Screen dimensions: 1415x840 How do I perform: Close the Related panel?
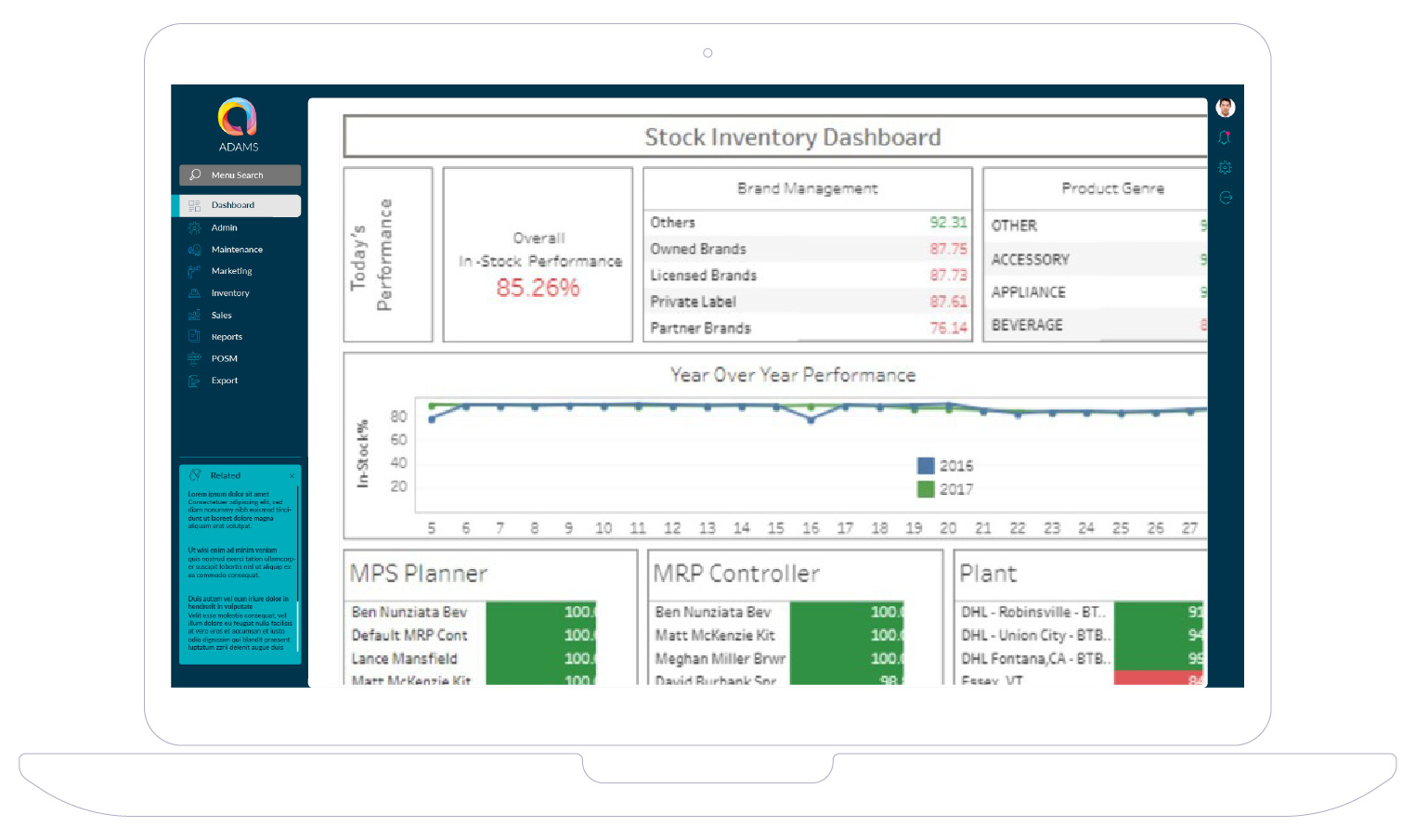(292, 476)
